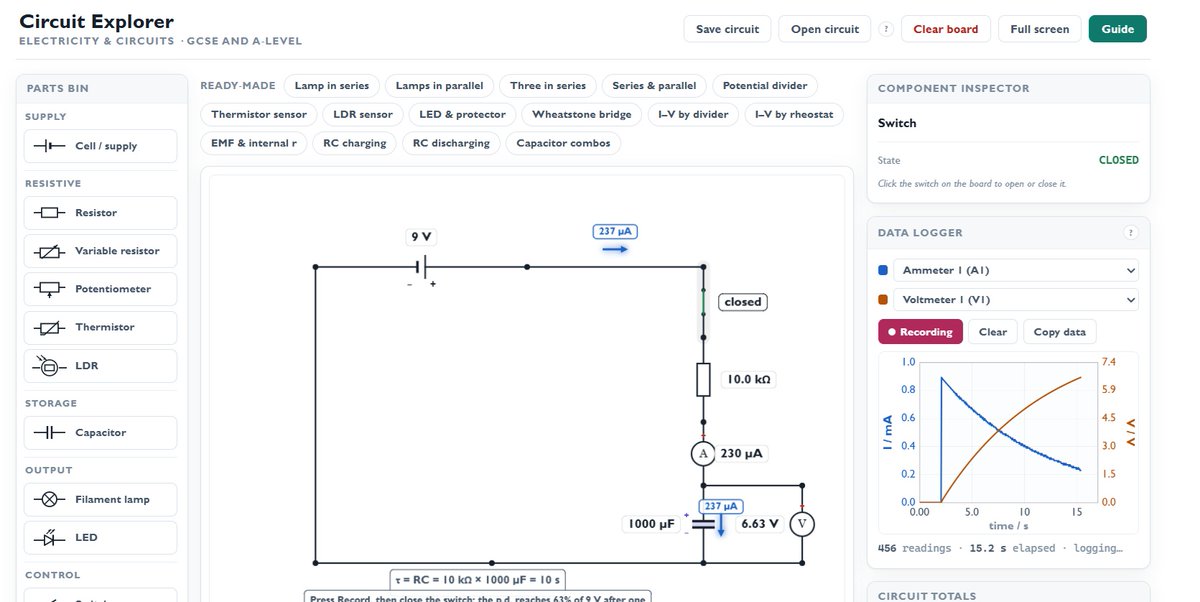The width and height of the screenshot is (1200, 602).
Task: Clear the data logger readings
Action: click(x=993, y=332)
